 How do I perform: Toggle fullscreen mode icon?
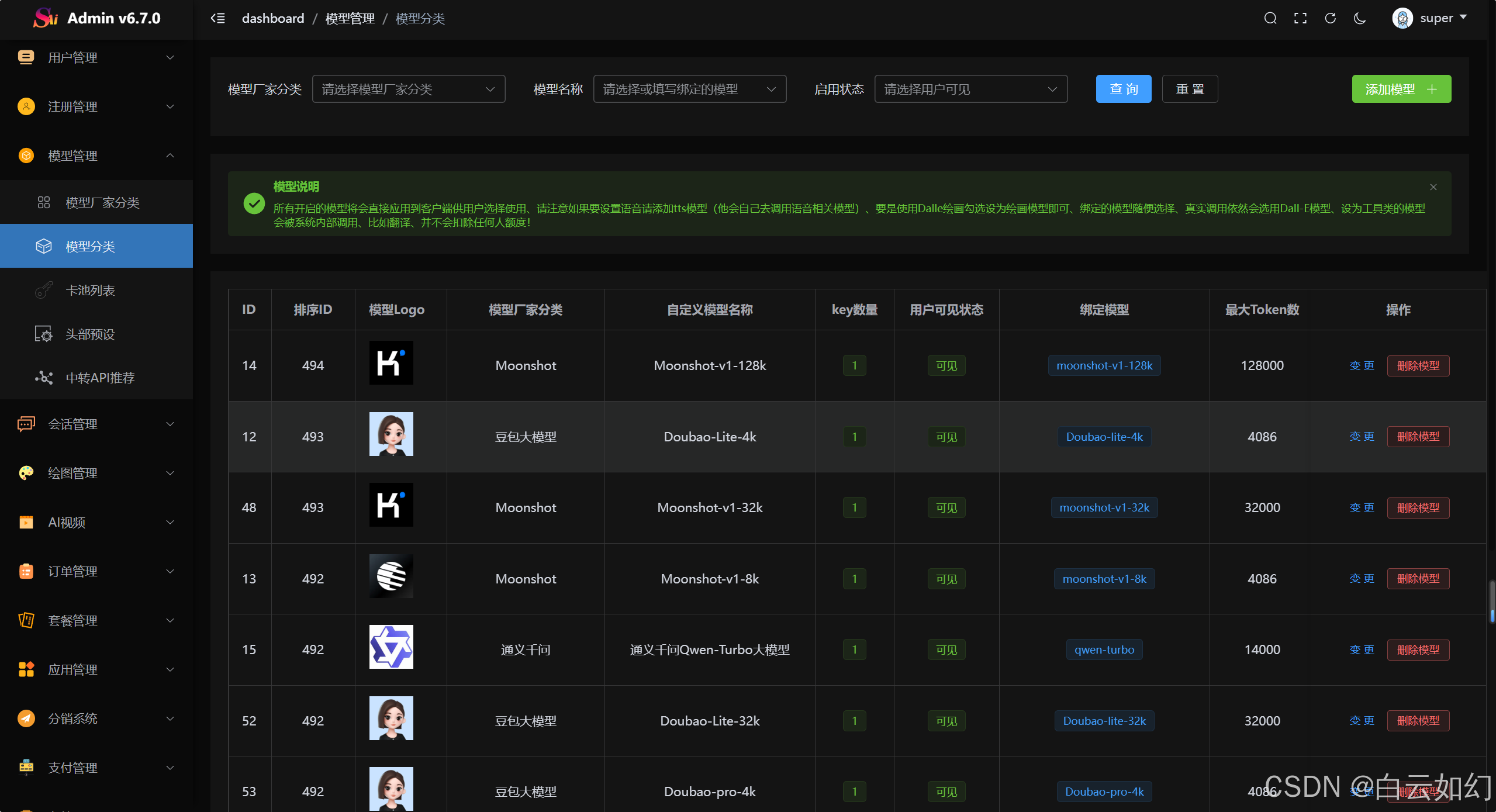click(x=1300, y=18)
